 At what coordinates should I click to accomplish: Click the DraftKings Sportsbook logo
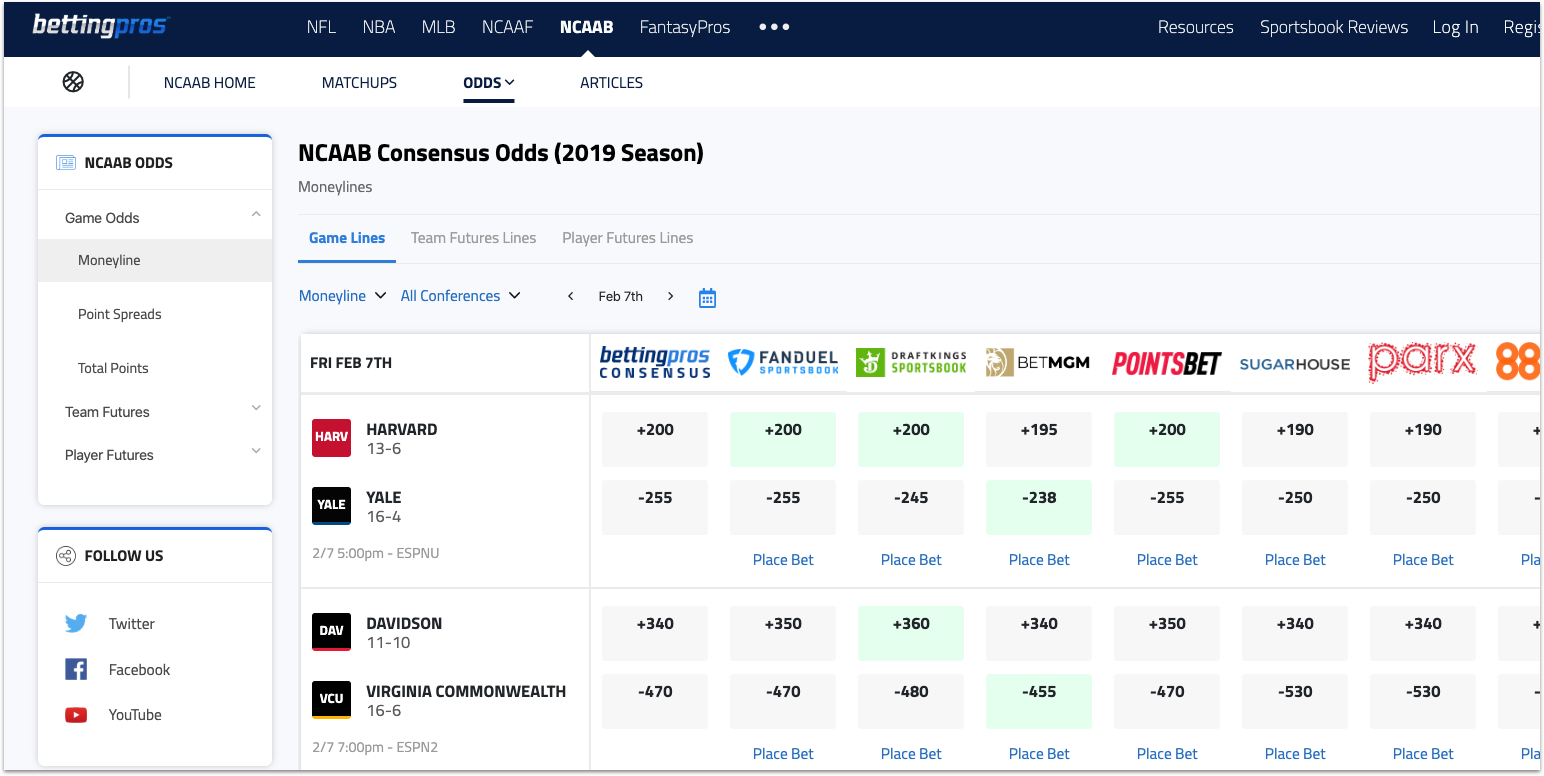point(911,362)
